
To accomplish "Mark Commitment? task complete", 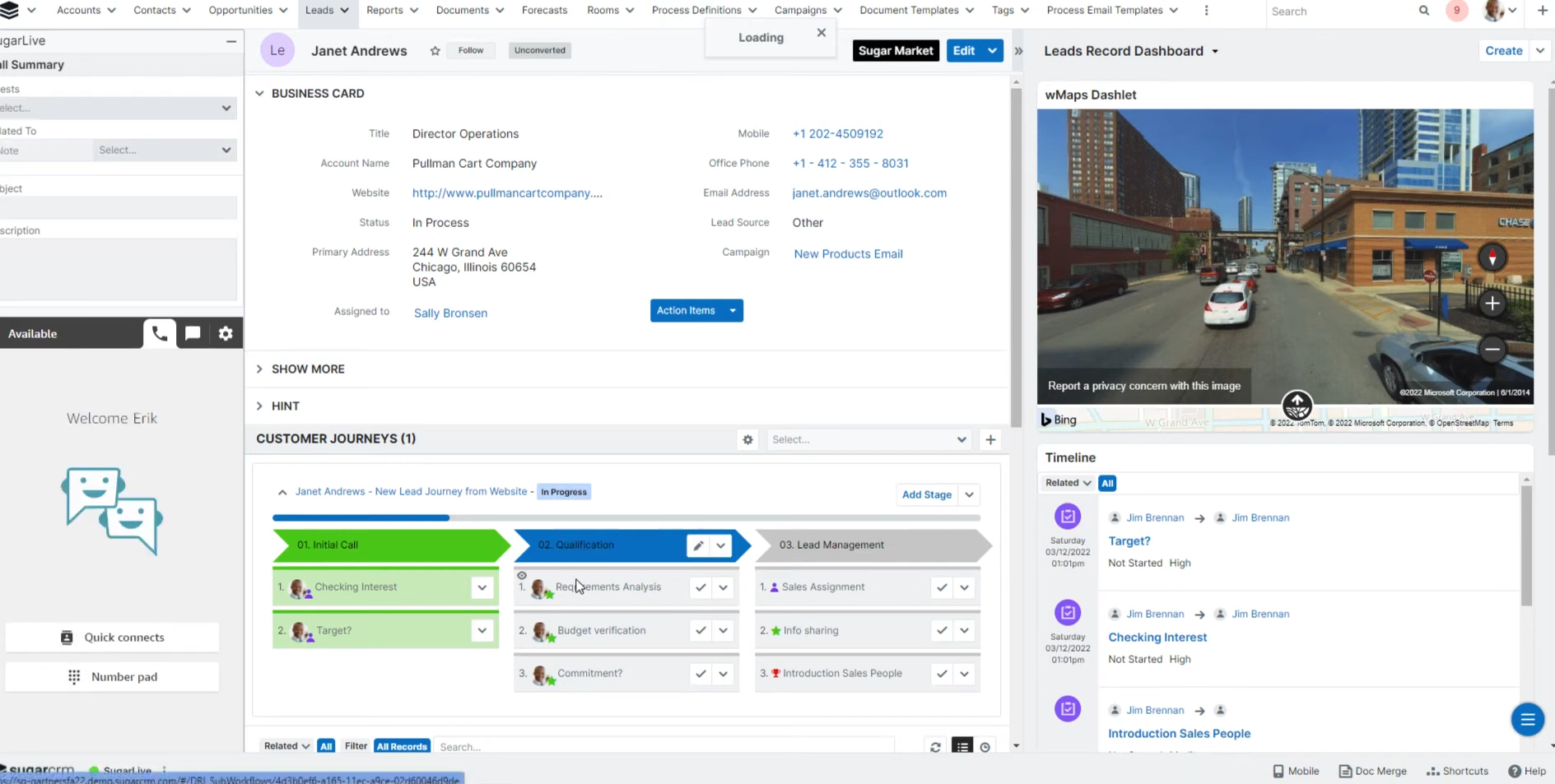I will tap(701, 673).
